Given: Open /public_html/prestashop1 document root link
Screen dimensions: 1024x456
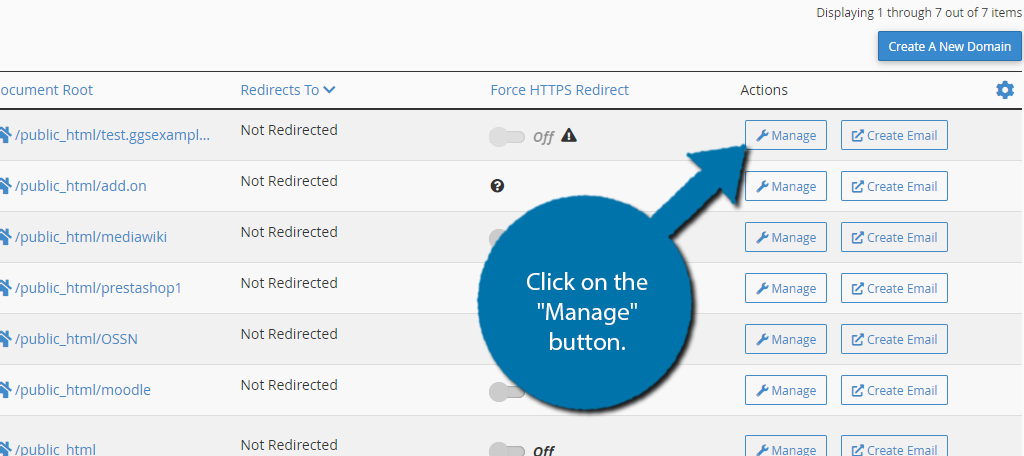Looking at the screenshot, I should (98, 288).
